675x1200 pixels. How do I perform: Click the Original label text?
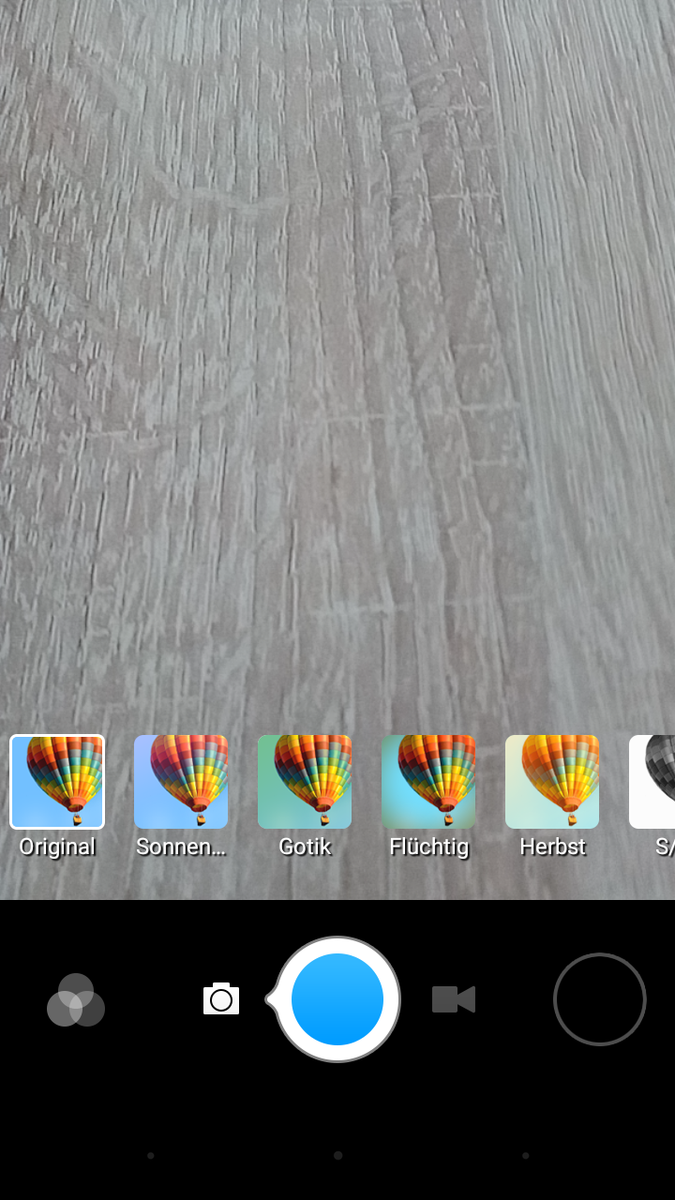[x=57, y=847]
